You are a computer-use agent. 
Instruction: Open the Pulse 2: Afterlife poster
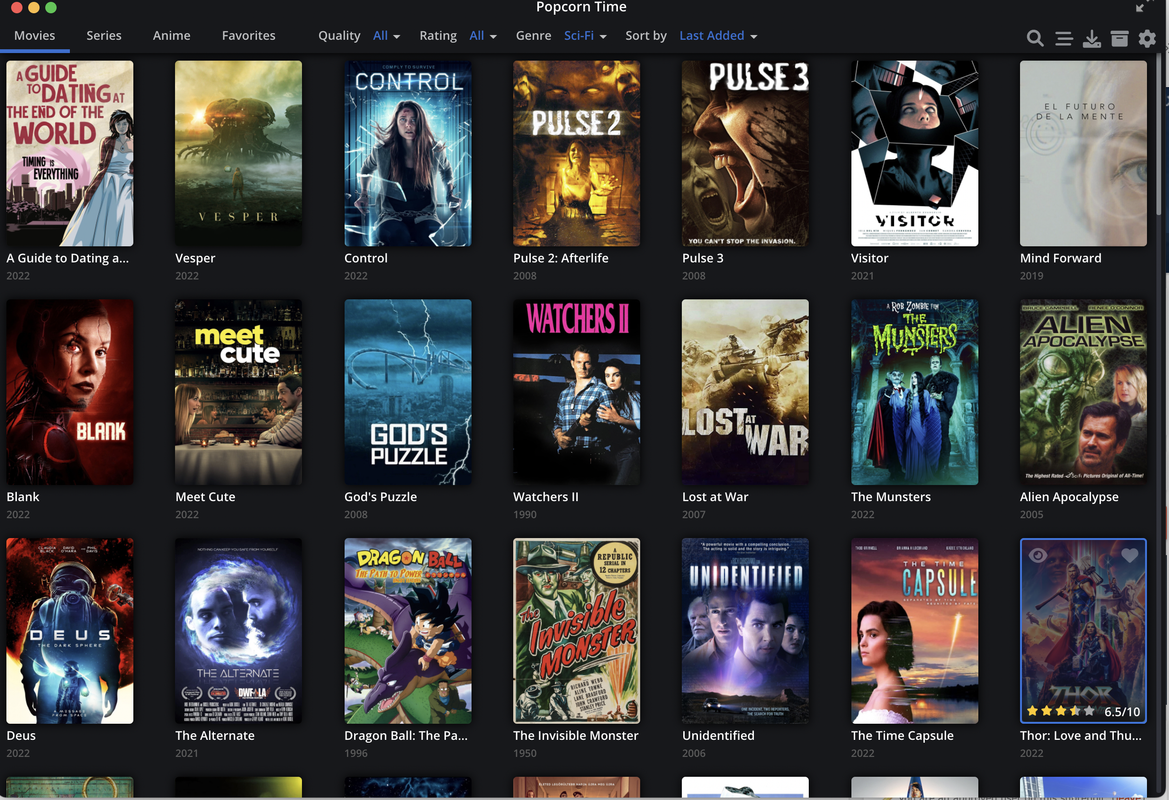(x=576, y=154)
